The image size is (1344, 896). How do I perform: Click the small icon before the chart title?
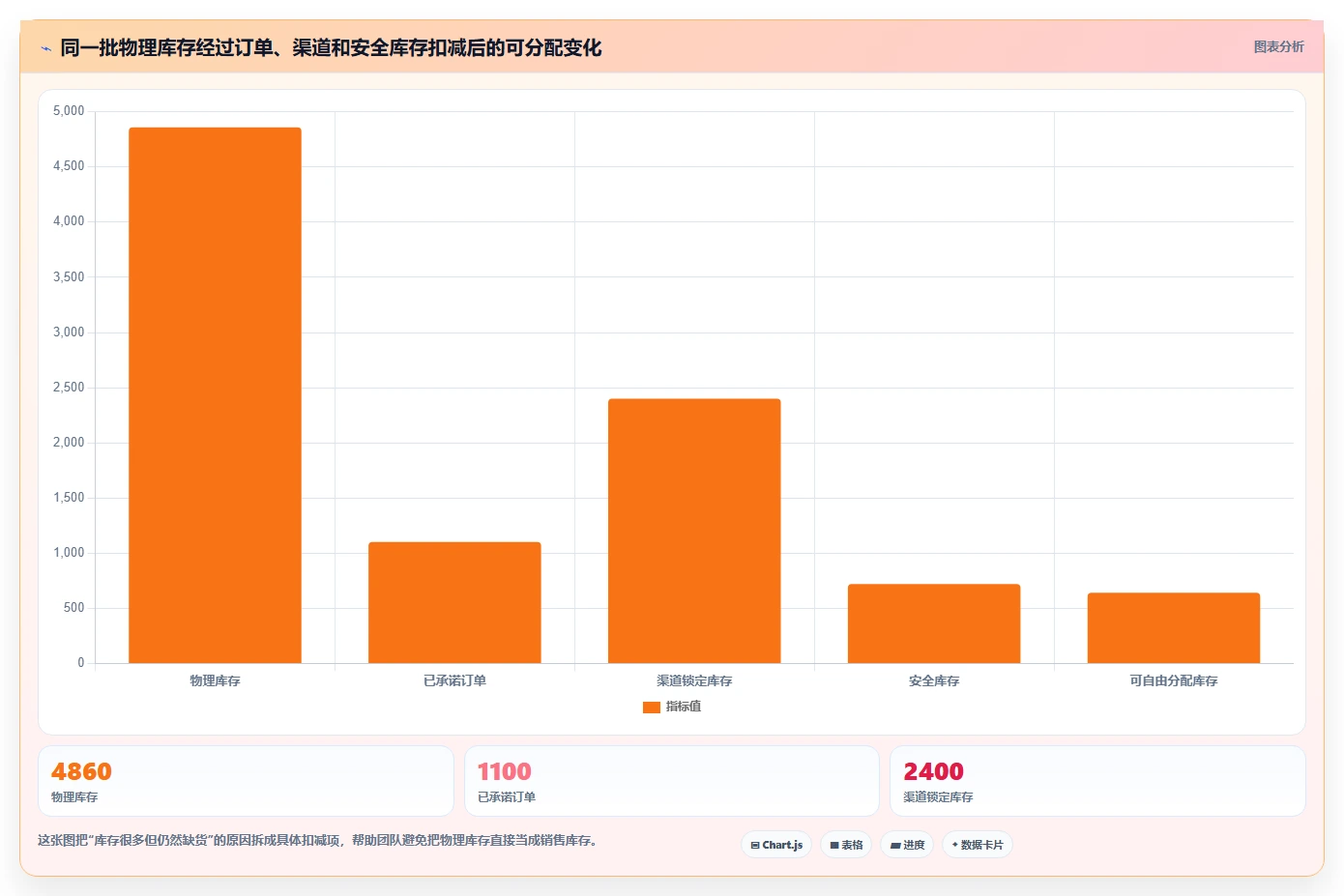45,48
